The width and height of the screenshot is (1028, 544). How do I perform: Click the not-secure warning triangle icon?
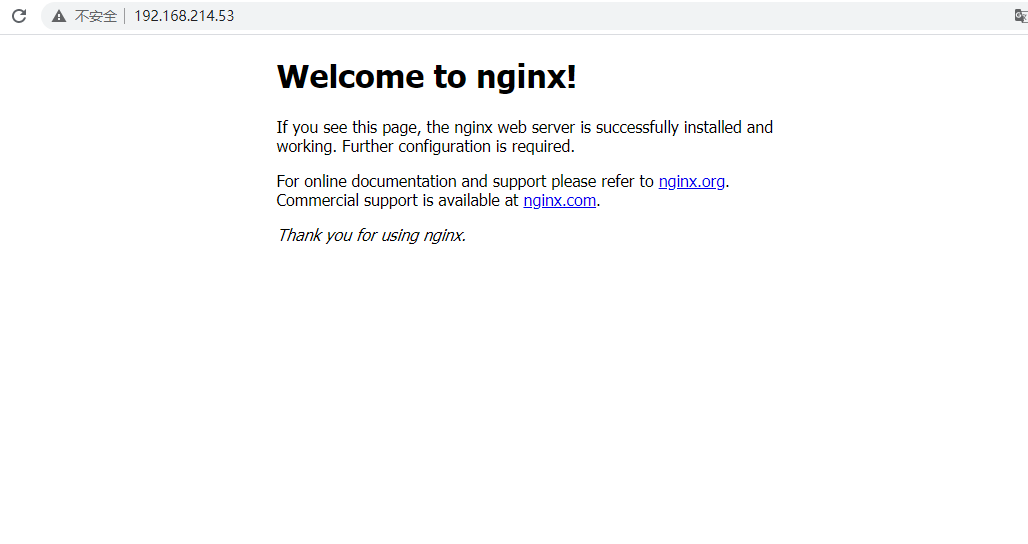click(59, 16)
